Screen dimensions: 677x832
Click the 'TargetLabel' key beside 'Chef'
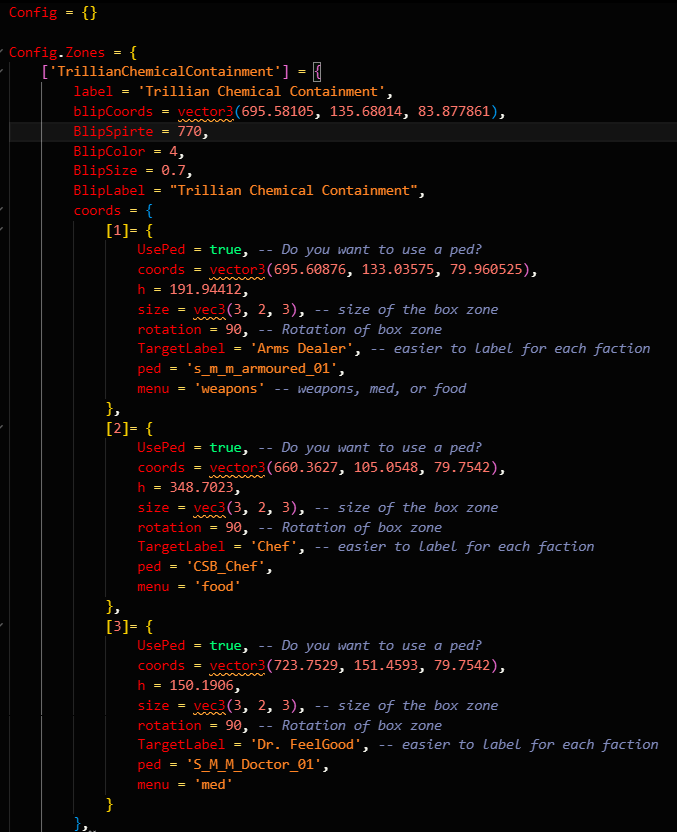pos(181,547)
